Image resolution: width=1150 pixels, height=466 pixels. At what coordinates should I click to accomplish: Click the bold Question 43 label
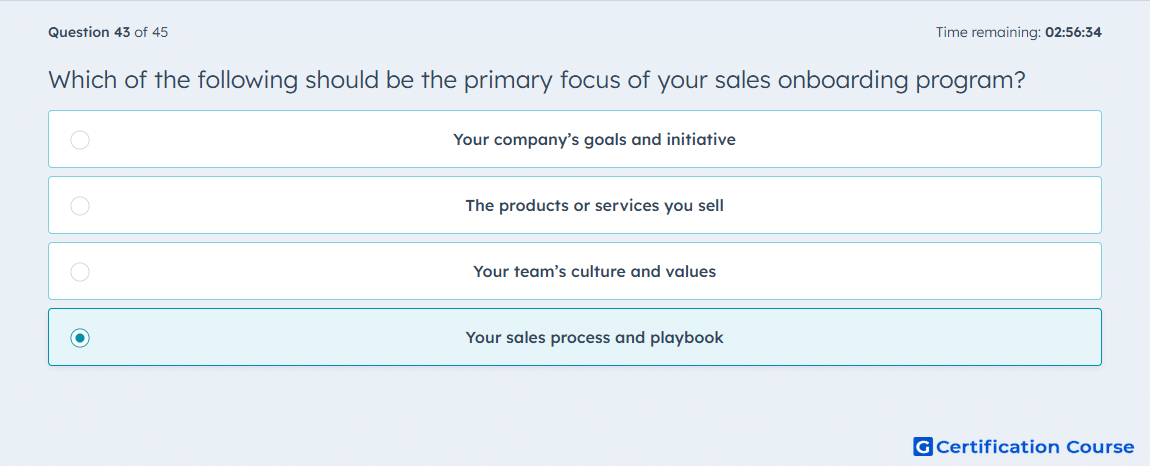pyautogui.click(x=89, y=32)
